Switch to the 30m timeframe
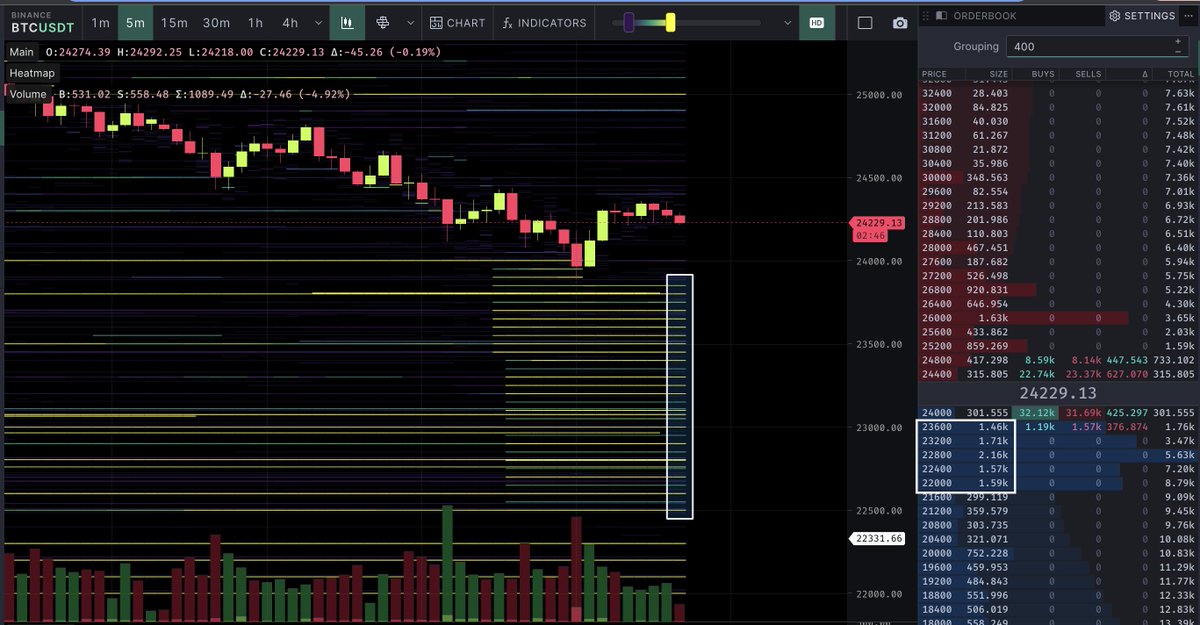 tap(216, 22)
